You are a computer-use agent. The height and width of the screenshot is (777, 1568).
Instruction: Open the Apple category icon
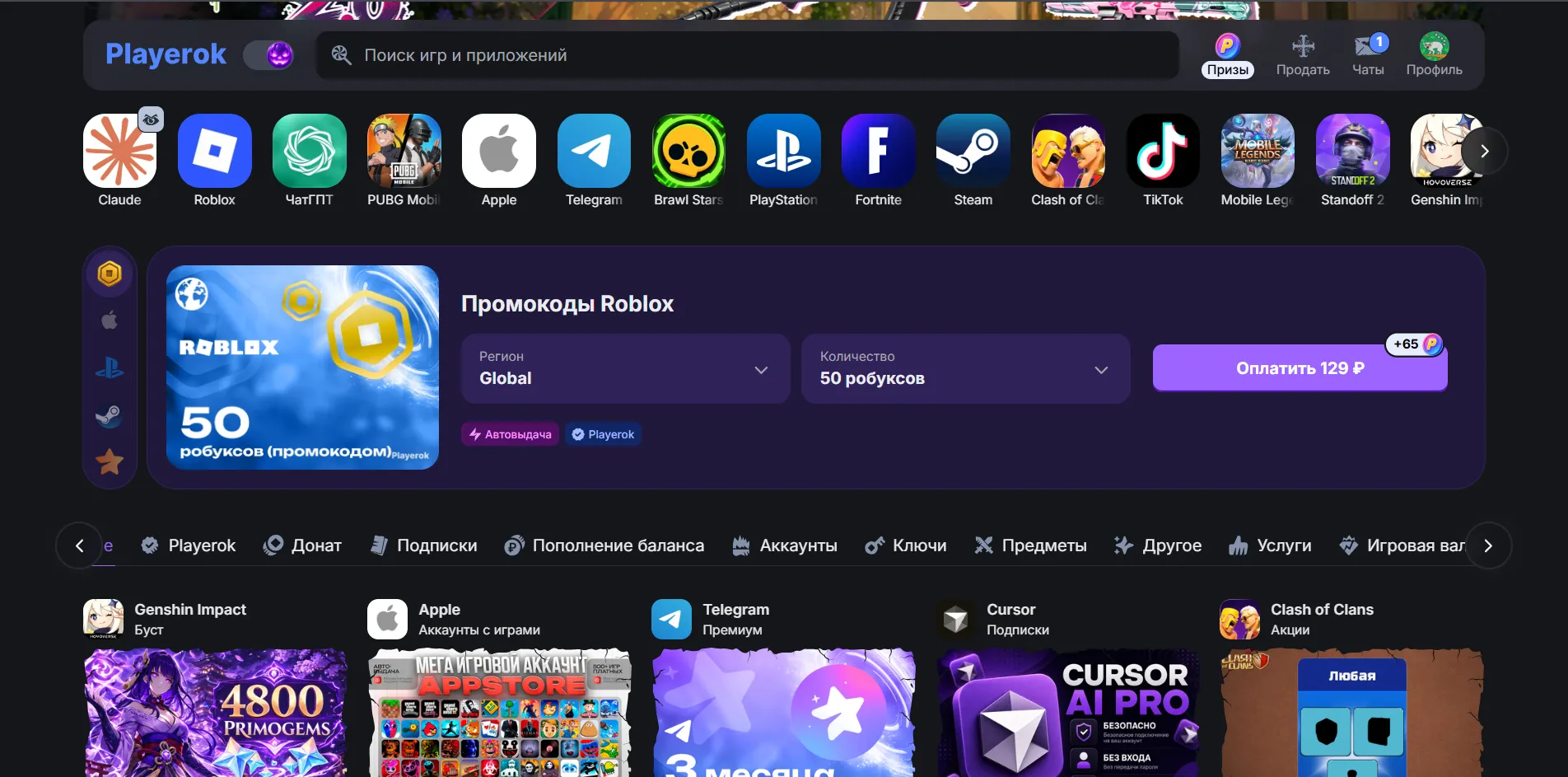(499, 151)
